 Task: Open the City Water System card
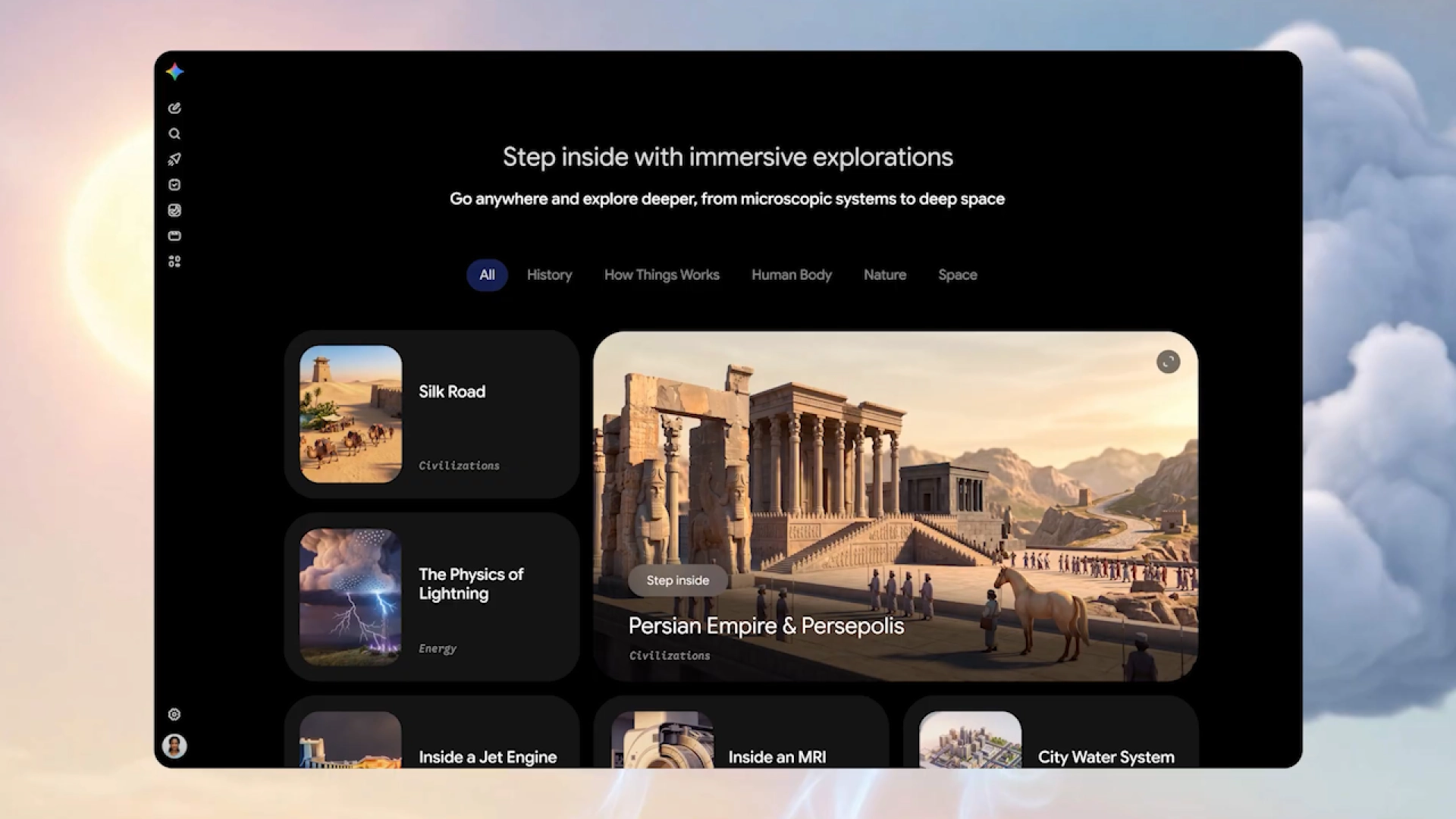(x=1050, y=733)
